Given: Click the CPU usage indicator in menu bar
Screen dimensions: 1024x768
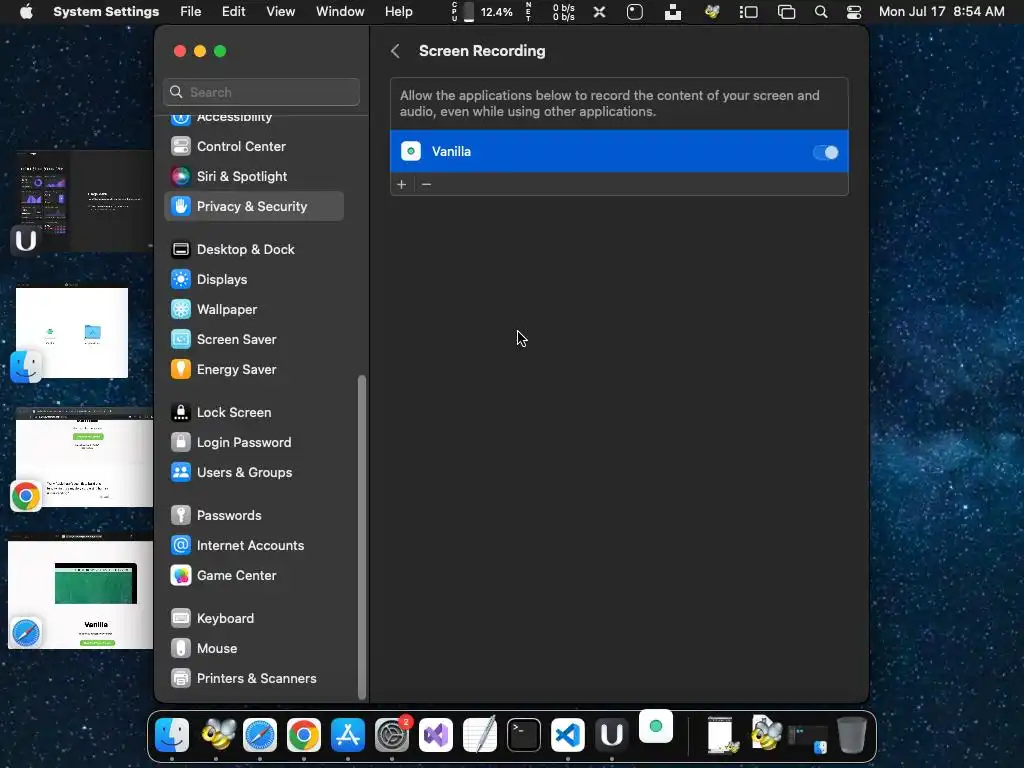Looking at the screenshot, I should pyautogui.click(x=482, y=12).
